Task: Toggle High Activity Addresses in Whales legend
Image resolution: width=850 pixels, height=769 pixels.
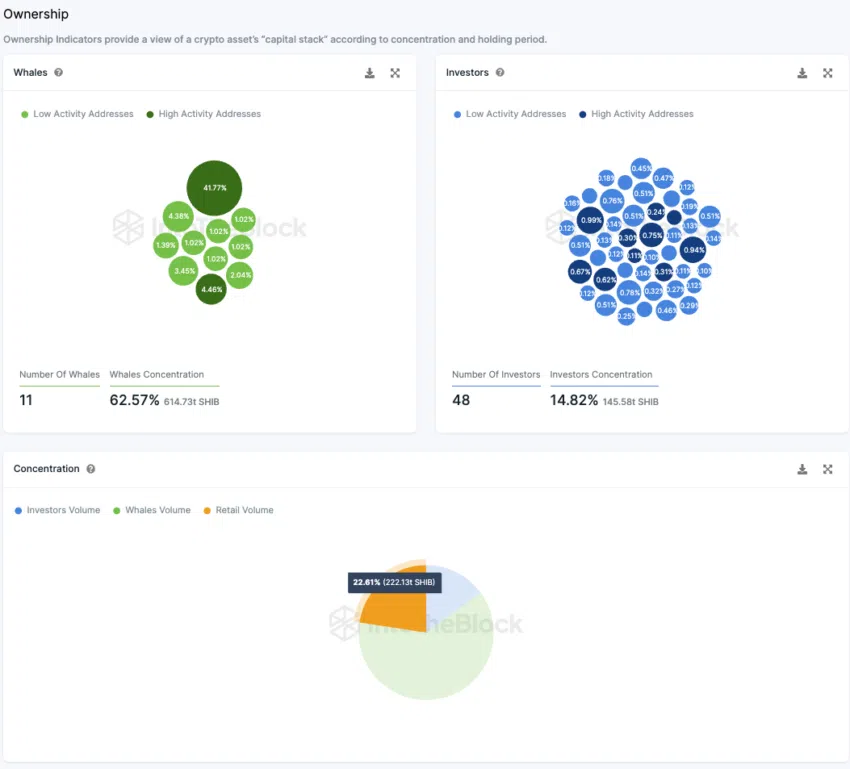Action: (x=204, y=114)
